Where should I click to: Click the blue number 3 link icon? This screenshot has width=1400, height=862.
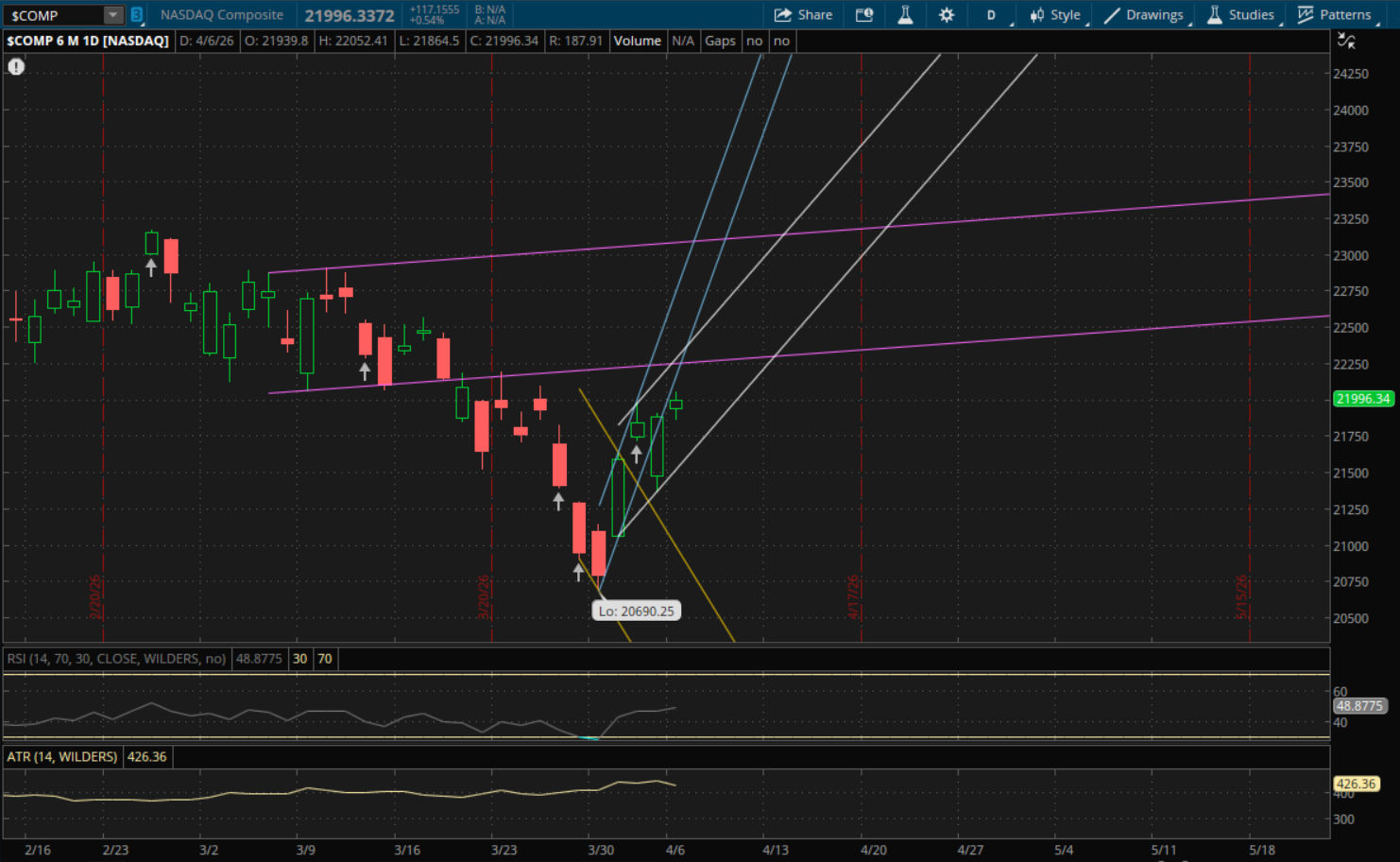136,15
